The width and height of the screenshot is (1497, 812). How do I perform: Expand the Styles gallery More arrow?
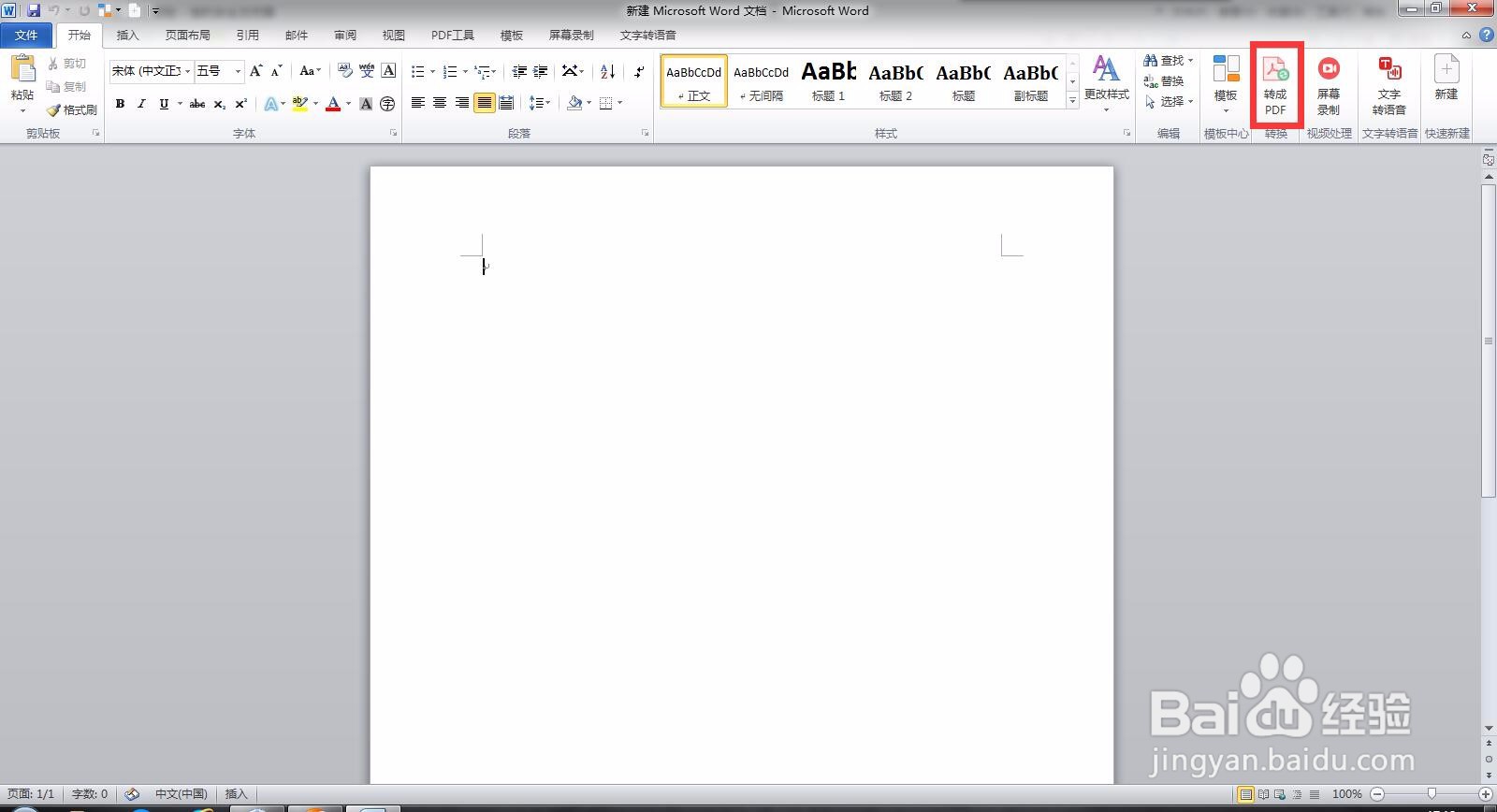(x=1072, y=100)
